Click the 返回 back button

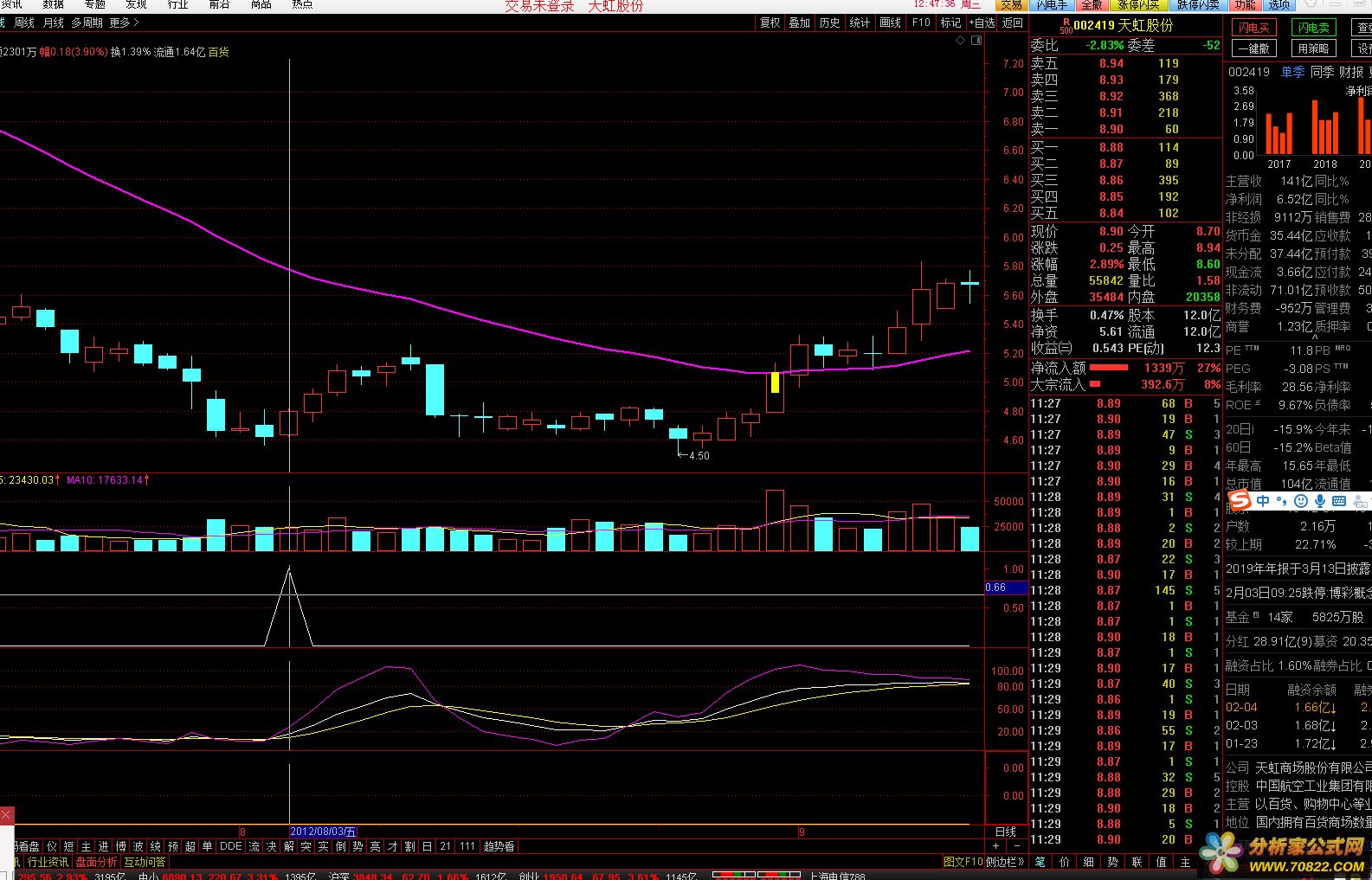click(1013, 22)
